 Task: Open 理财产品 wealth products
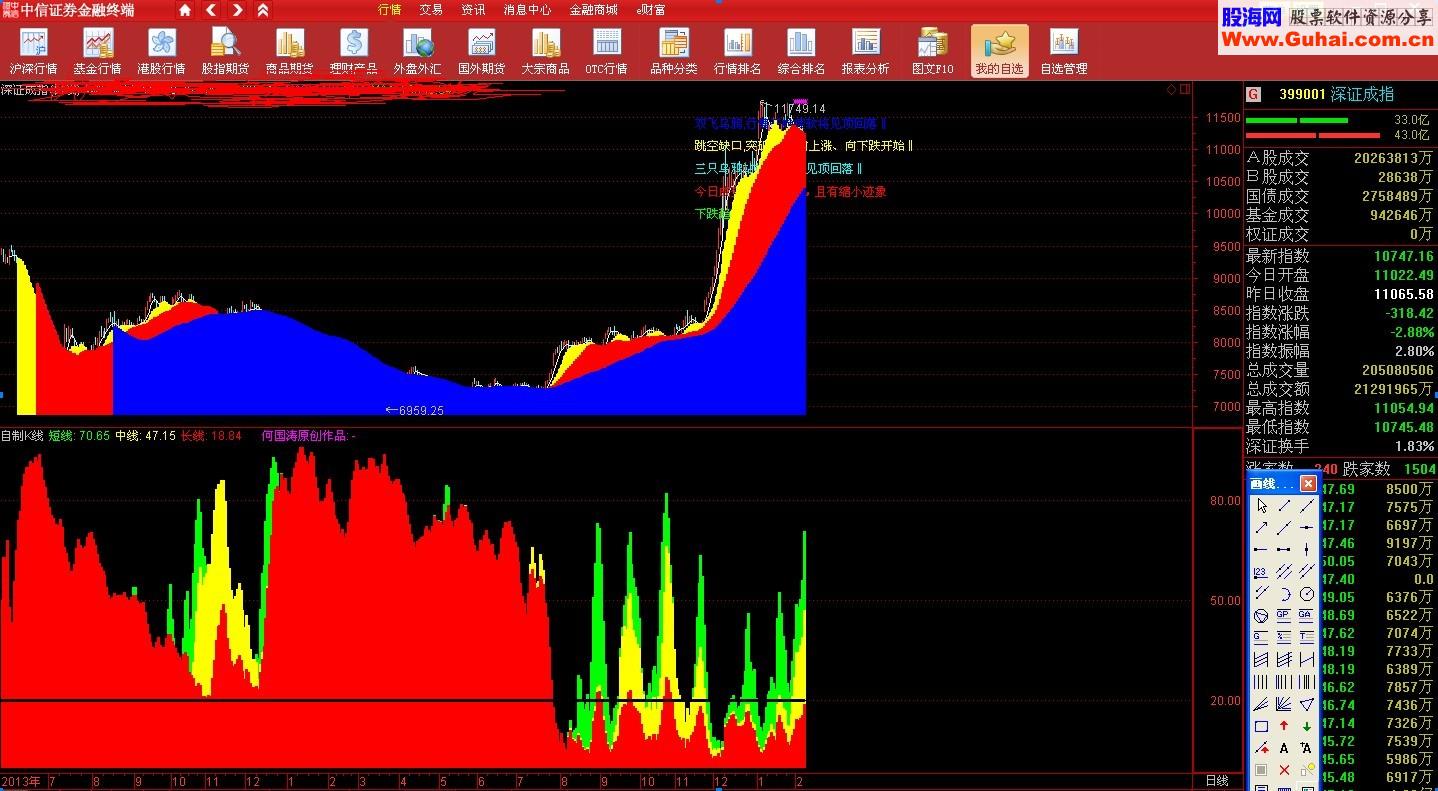click(353, 50)
